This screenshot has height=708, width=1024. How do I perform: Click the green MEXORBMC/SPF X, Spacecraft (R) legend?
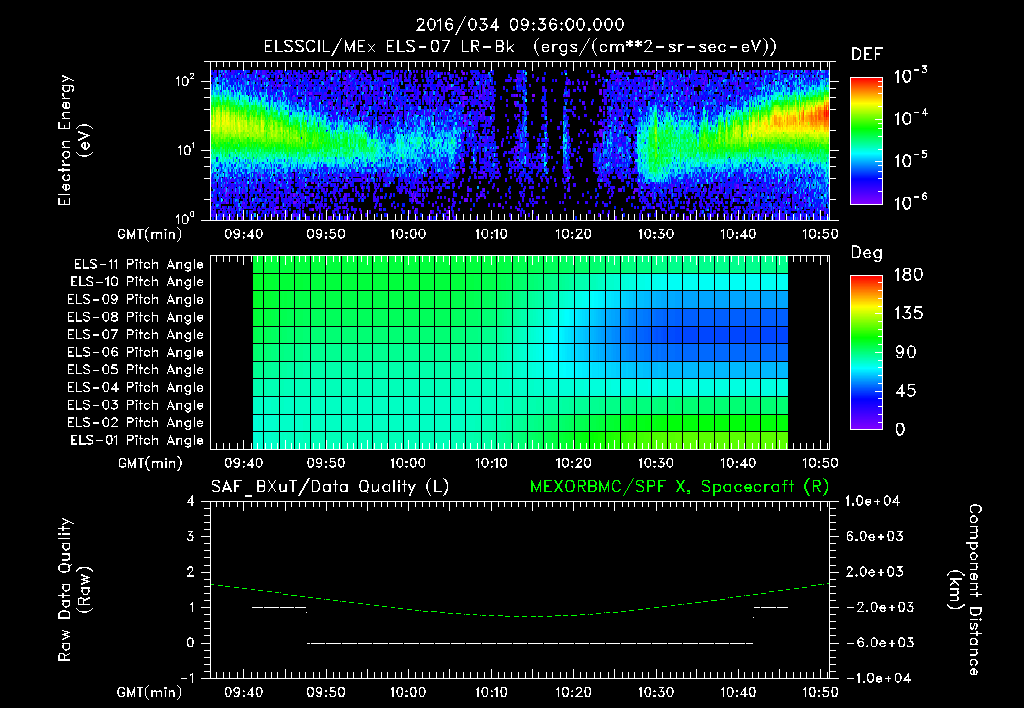click(679, 487)
